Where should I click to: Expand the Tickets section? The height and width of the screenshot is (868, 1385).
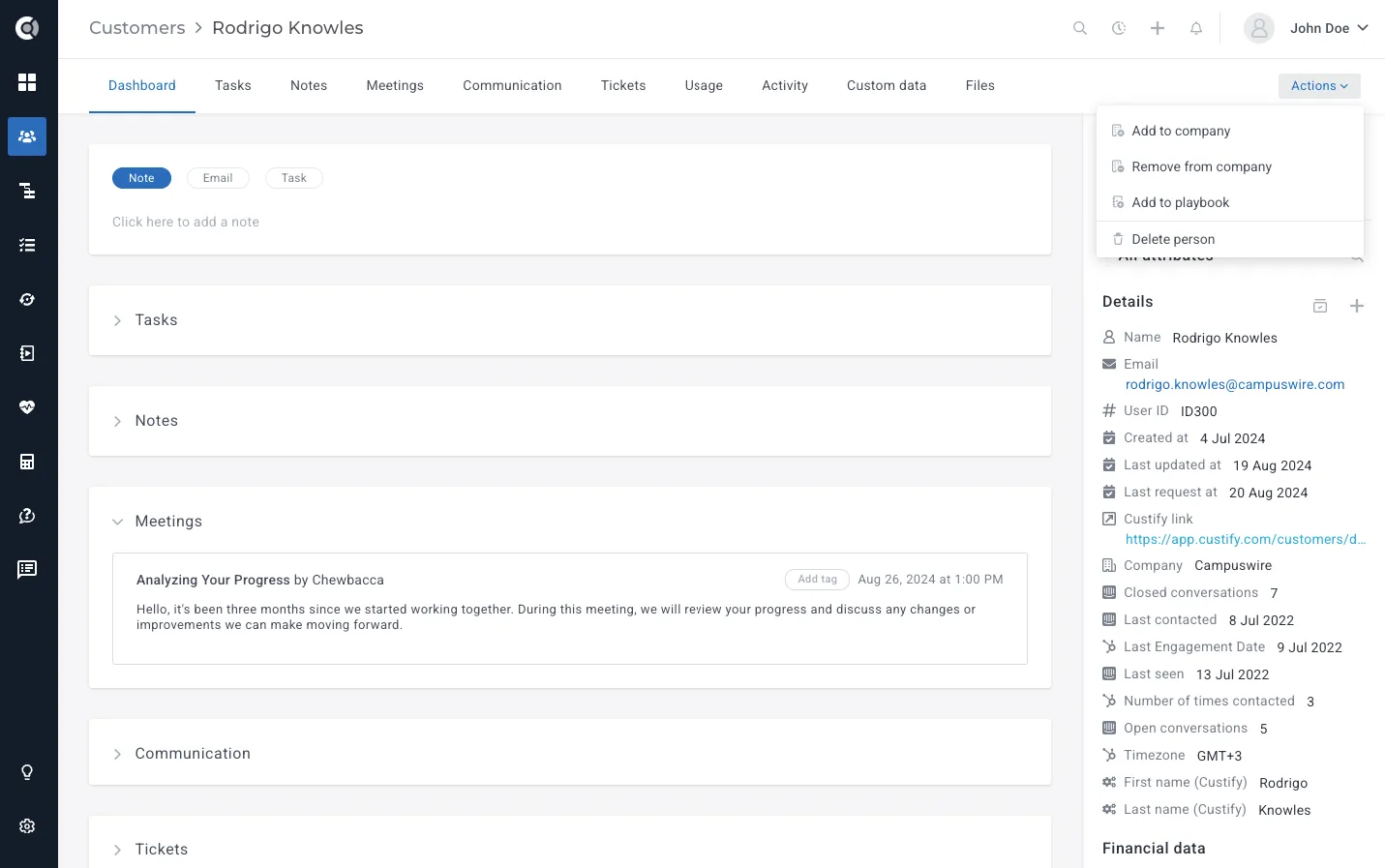(117, 850)
